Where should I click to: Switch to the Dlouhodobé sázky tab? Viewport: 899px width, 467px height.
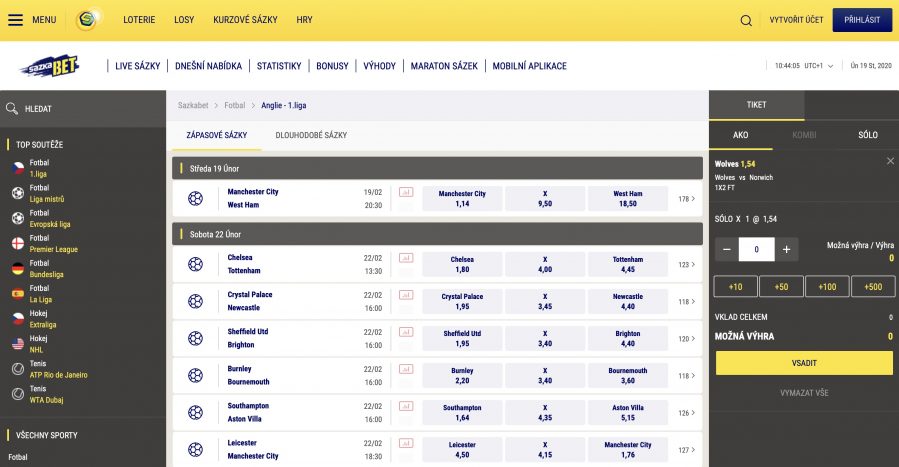[x=311, y=135]
